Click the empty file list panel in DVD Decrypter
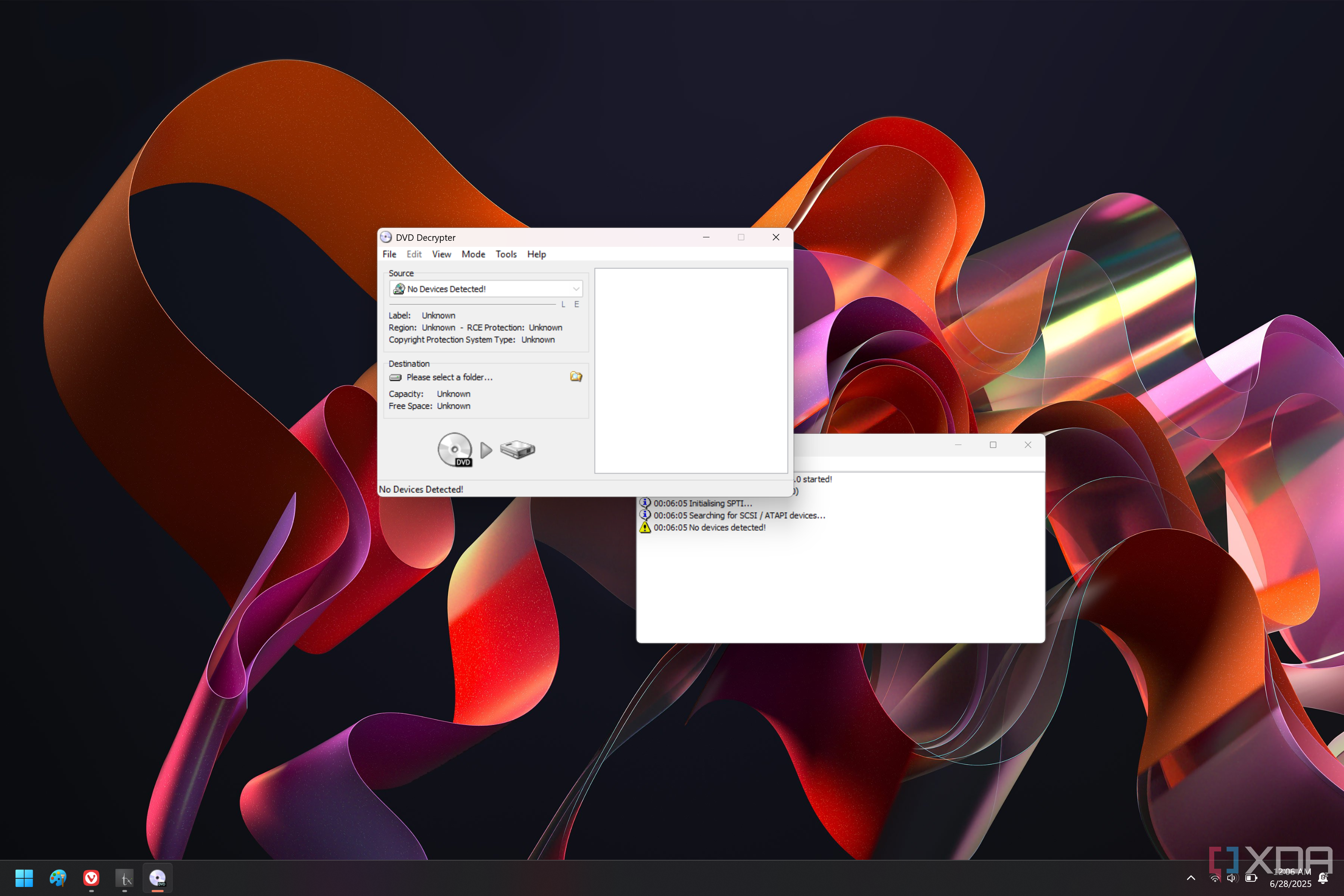 pos(691,371)
